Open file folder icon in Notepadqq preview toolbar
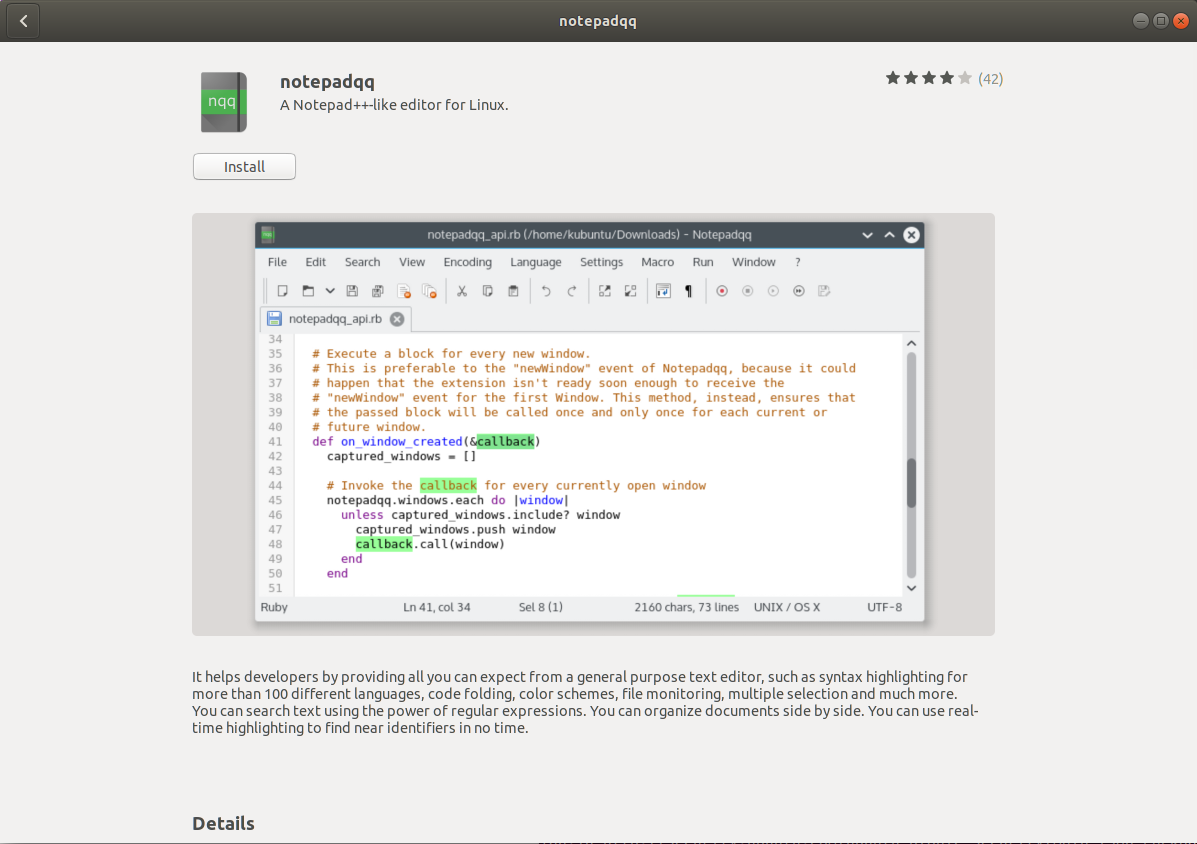The height and width of the screenshot is (844, 1197). click(x=308, y=291)
